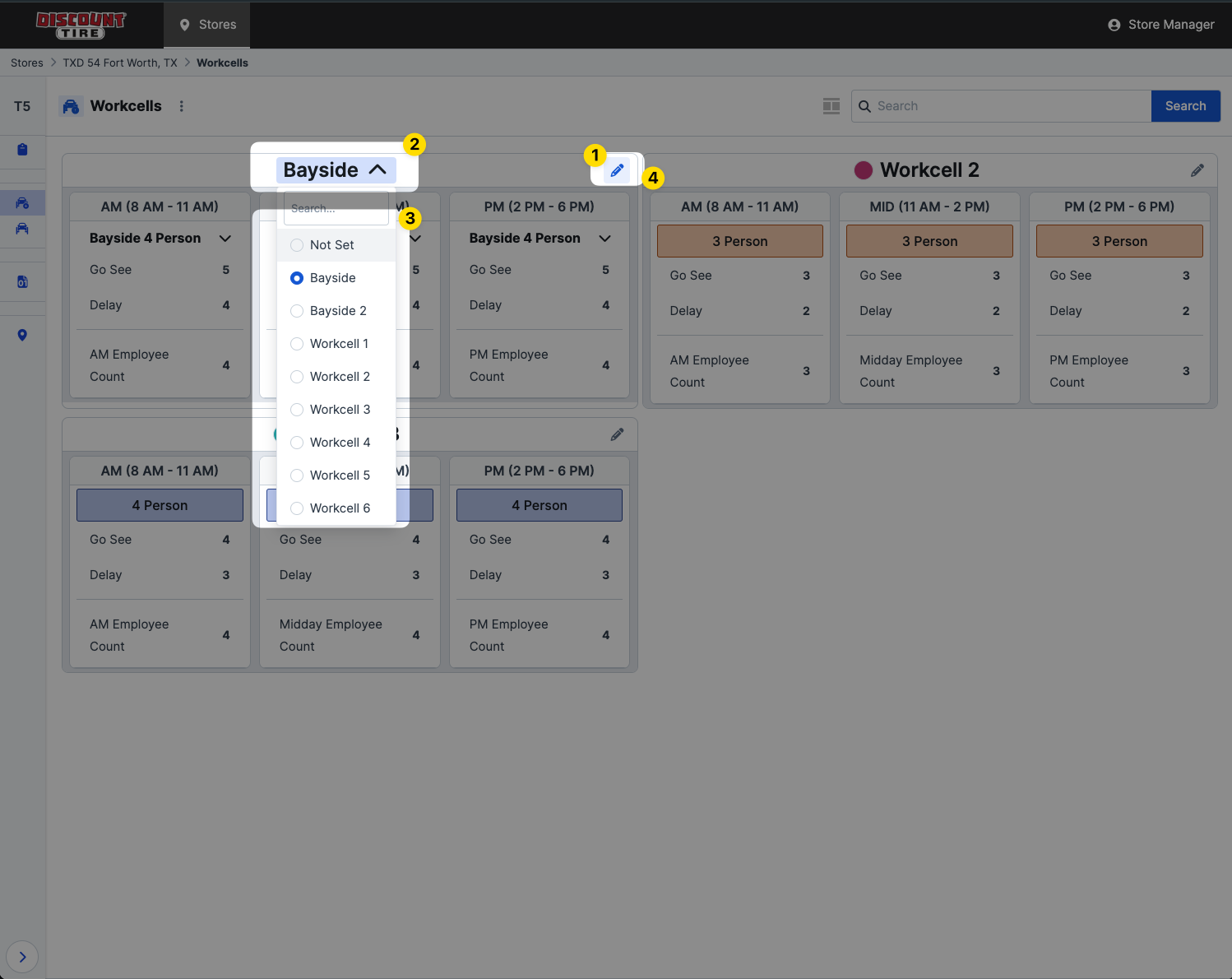Expand PM shift 'Bayside 4 Person' dropdown
Viewport: 1232px width, 979px height.
(x=604, y=239)
